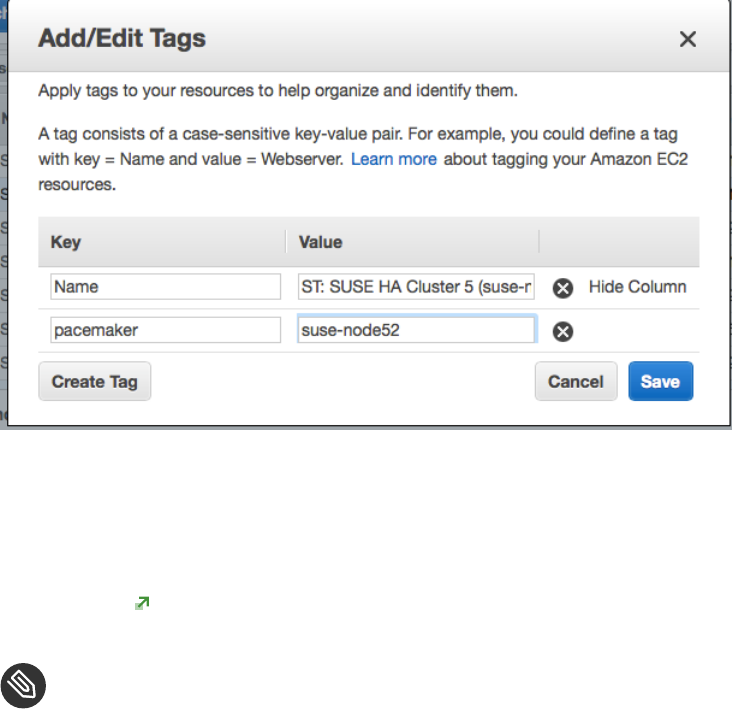The width and height of the screenshot is (732, 709).
Task: Remove the Name tag row
Action: 563,288
